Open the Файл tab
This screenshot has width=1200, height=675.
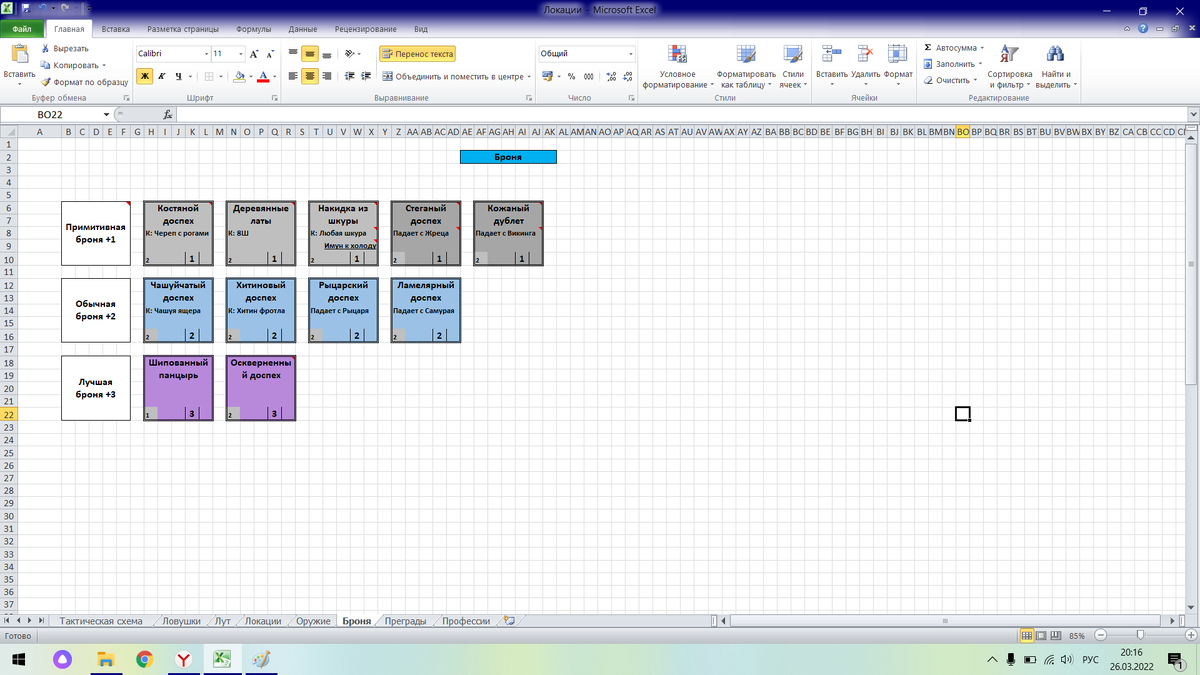click(x=22, y=30)
